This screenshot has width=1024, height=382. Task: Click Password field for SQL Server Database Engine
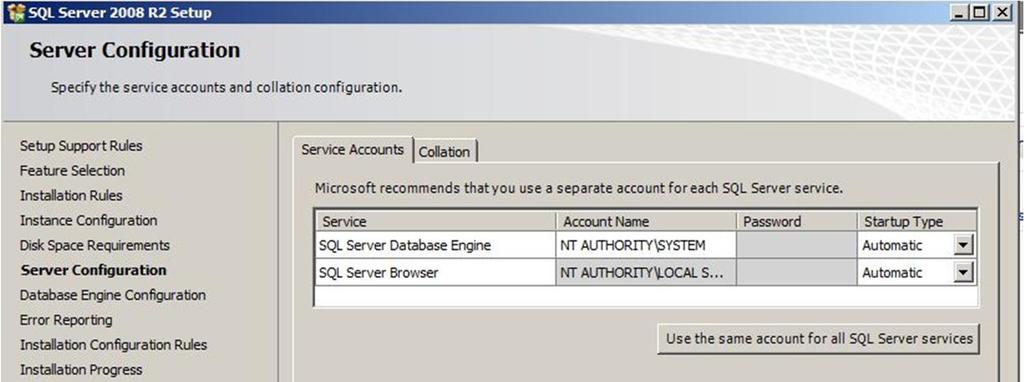[796, 246]
